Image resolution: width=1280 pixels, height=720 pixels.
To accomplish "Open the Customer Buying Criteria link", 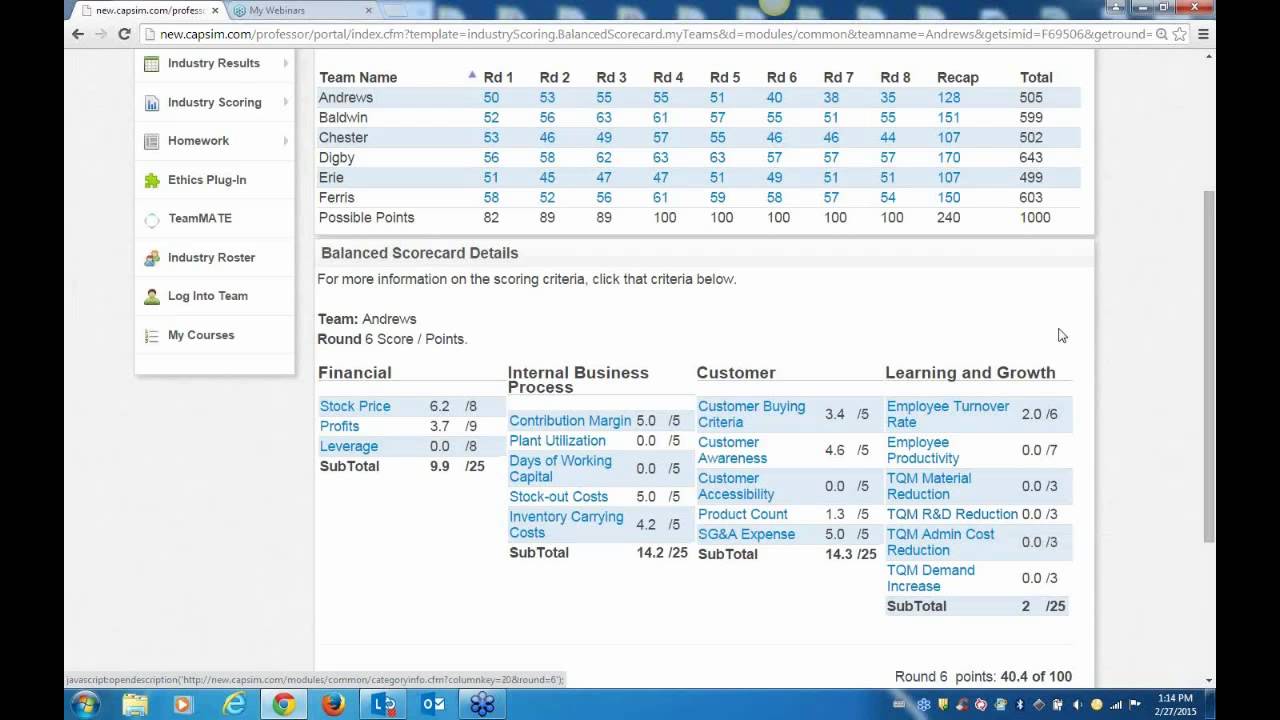I will [751, 414].
